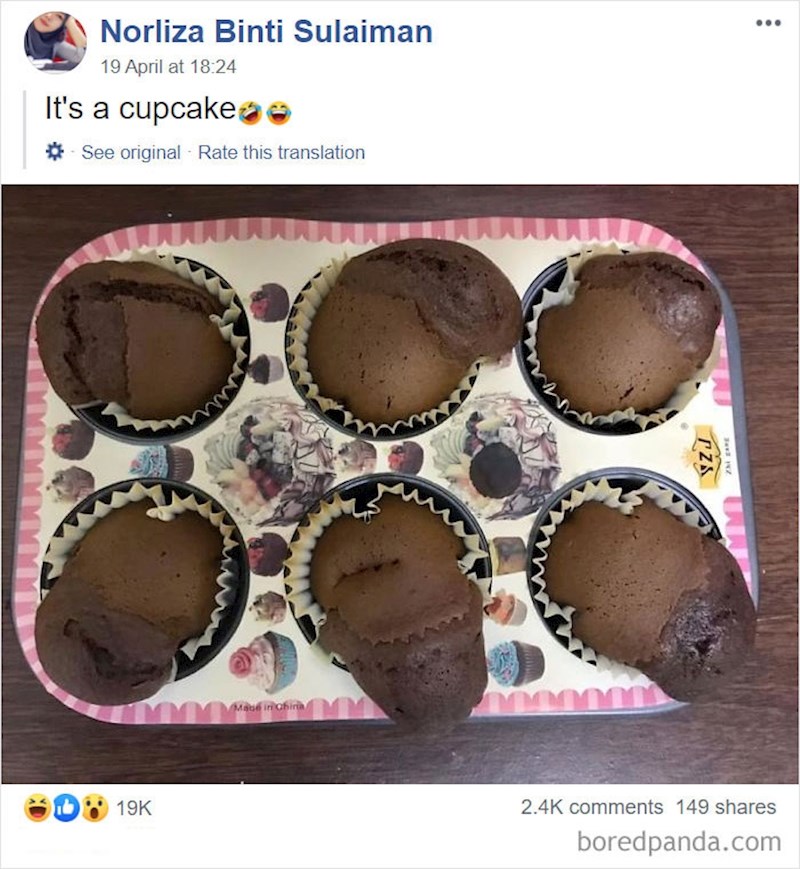Image resolution: width=800 pixels, height=869 pixels.
Task: Click the 'It's a cupcake' post text
Action: pos(139,110)
